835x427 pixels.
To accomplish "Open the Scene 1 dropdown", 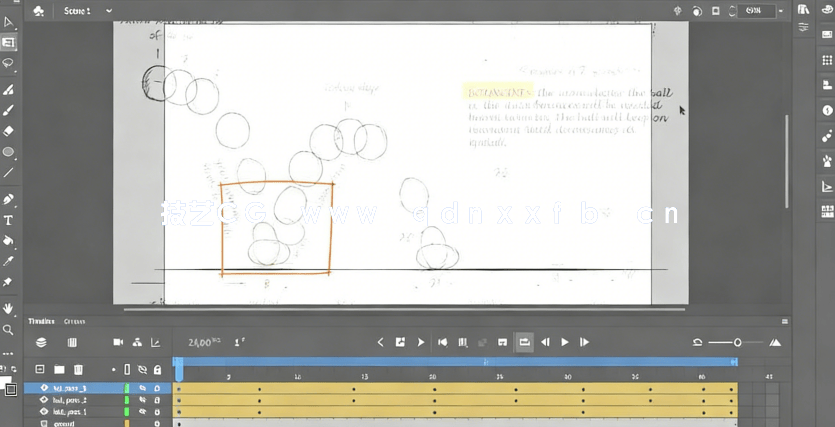I will (x=109, y=11).
